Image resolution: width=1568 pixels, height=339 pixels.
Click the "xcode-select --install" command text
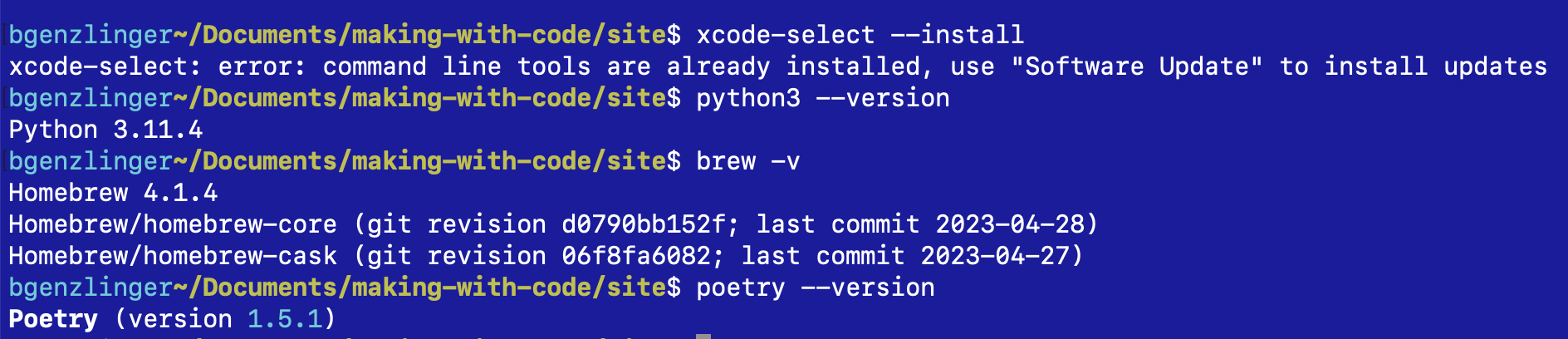[860, 35]
